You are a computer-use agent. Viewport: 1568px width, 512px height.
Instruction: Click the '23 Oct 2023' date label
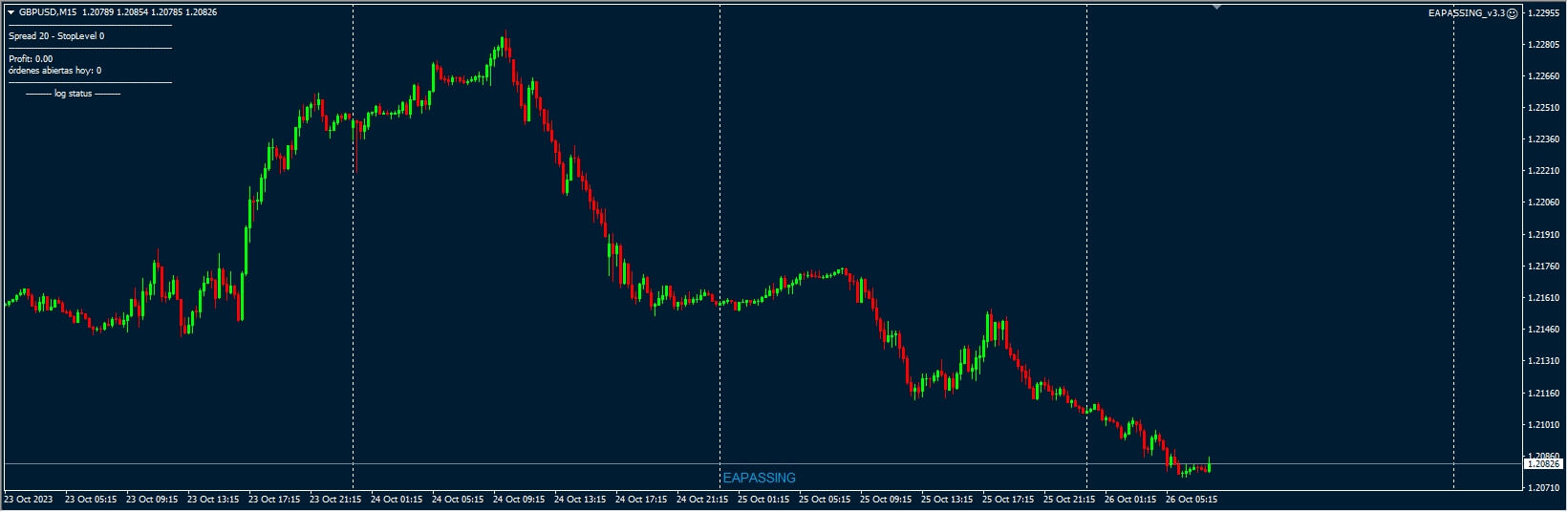tap(28, 499)
